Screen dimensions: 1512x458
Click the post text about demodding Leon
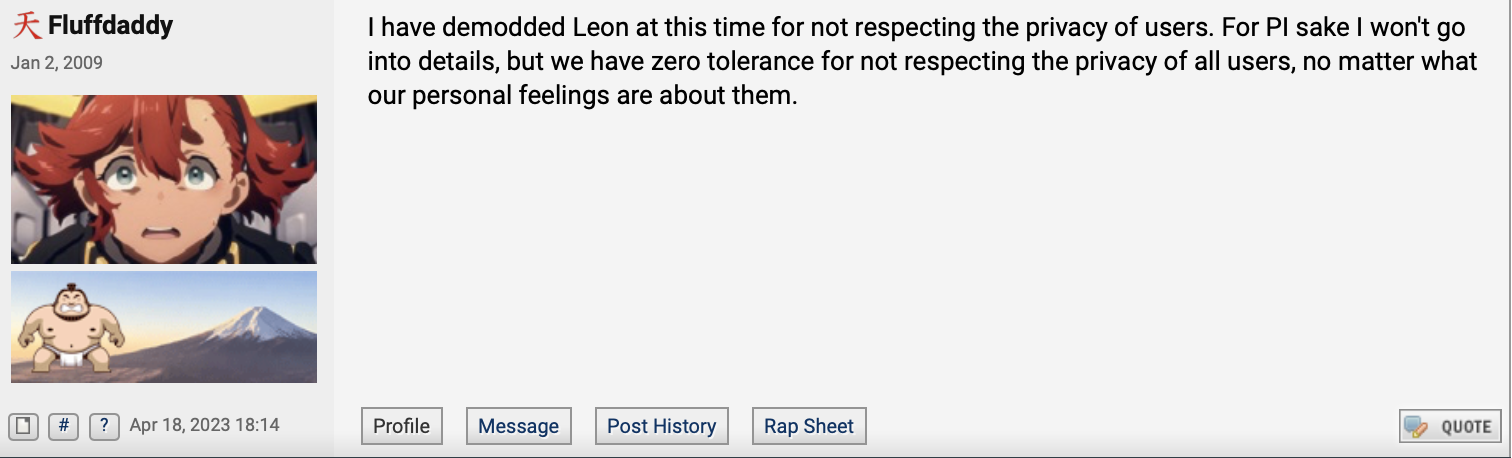pos(922,62)
